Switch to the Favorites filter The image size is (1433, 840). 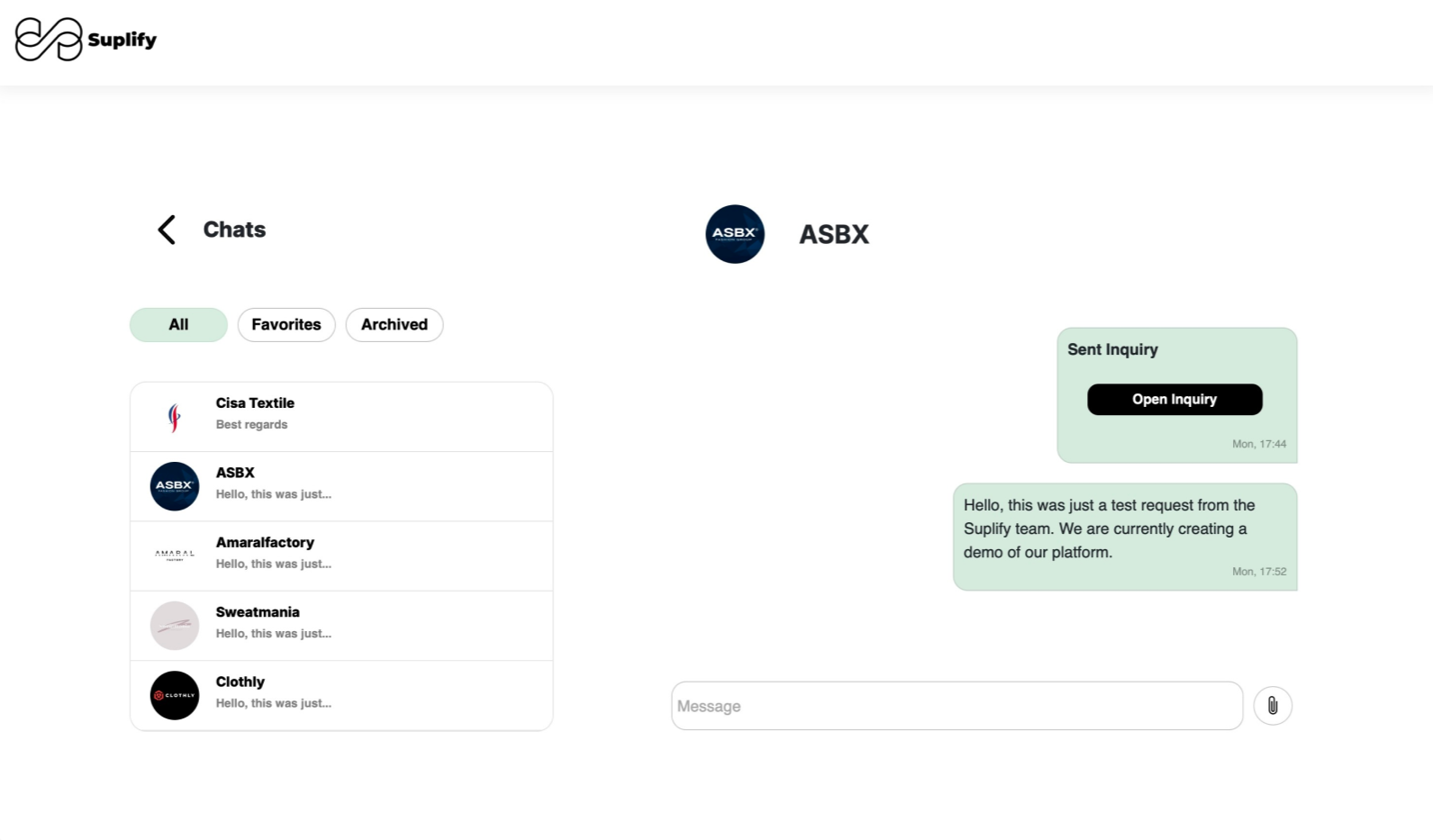pyautogui.click(x=286, y=325)
